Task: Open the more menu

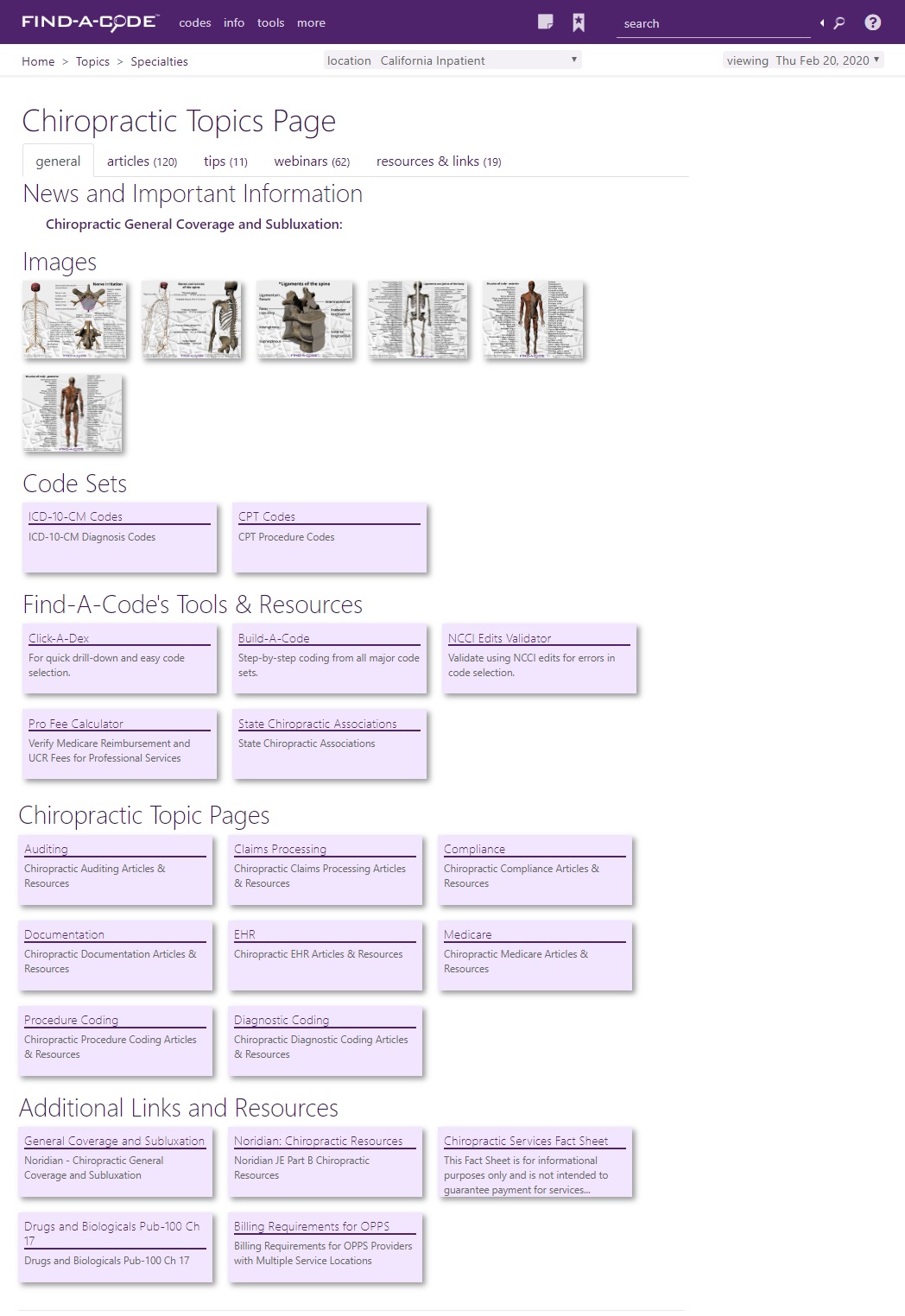Action: coord(311,23)
